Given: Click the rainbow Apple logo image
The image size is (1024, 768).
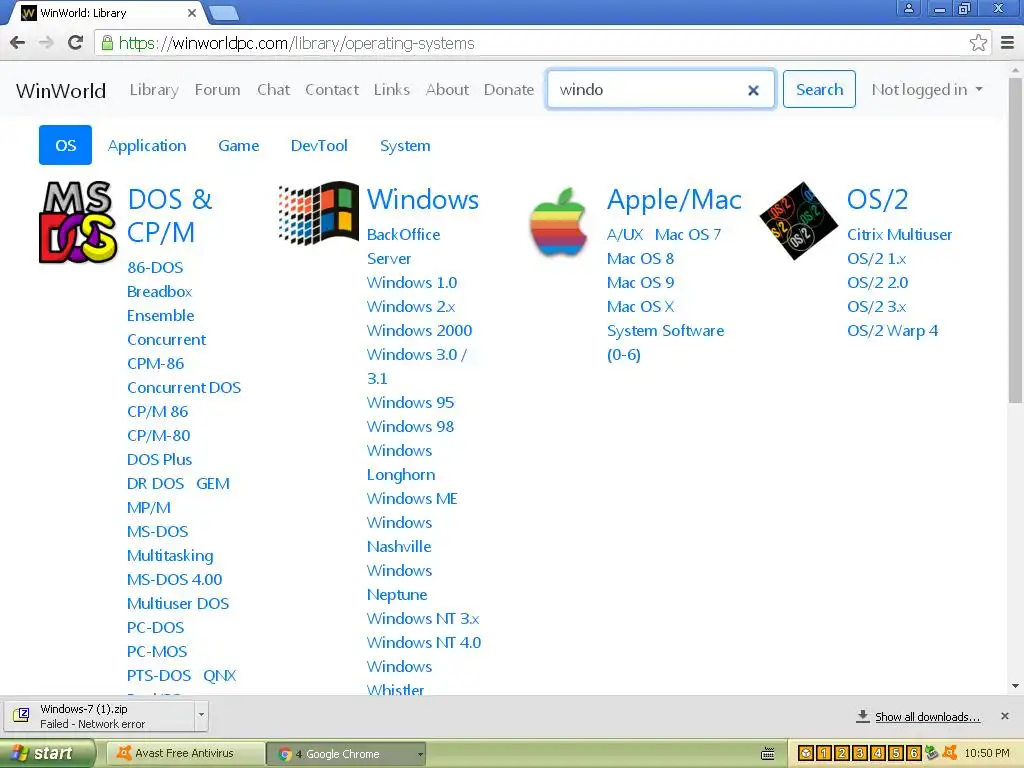Looking at the screenshot, I should [x=558, y=221].
